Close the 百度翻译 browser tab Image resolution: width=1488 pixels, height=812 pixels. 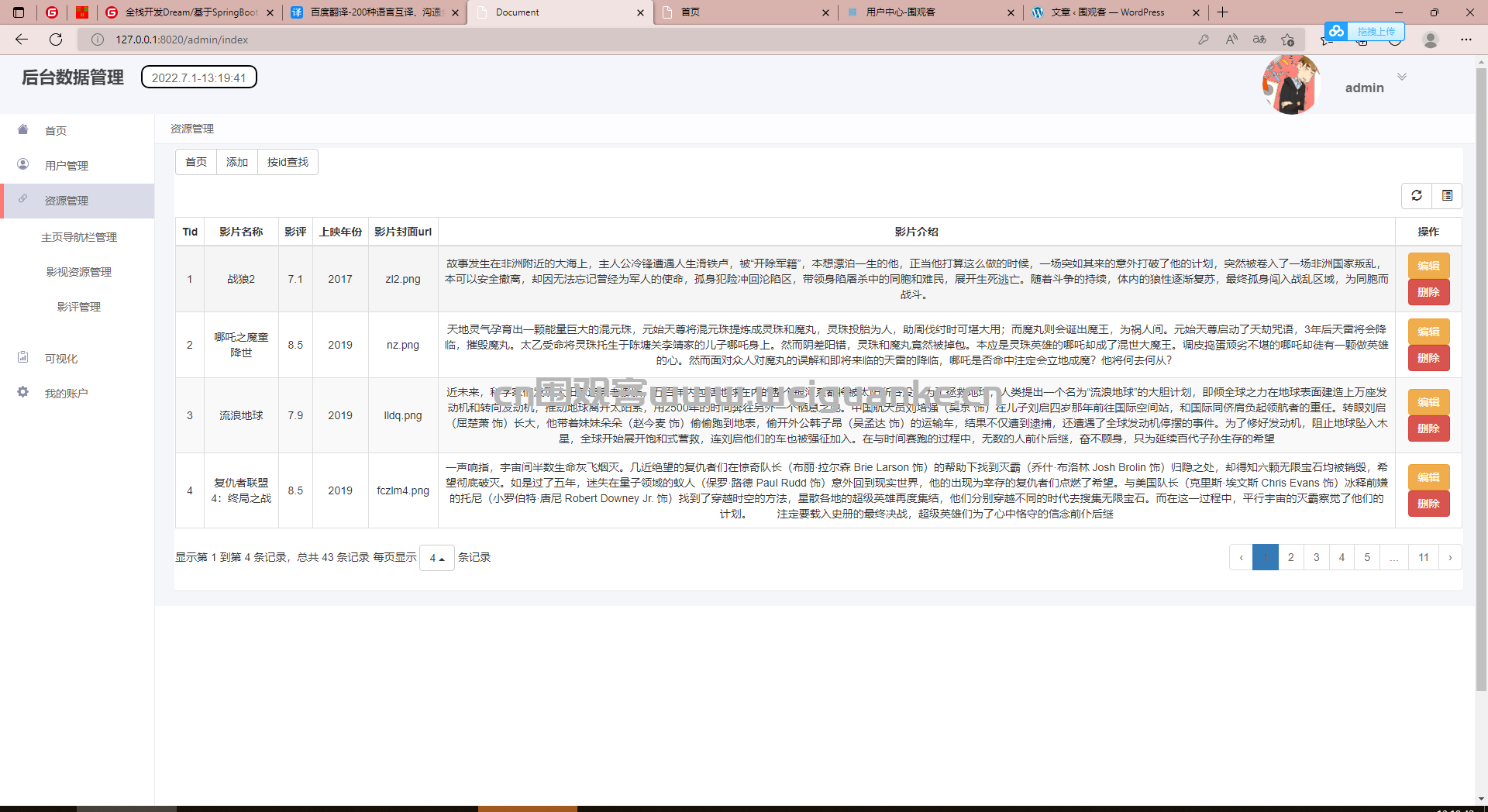(455, 12)
